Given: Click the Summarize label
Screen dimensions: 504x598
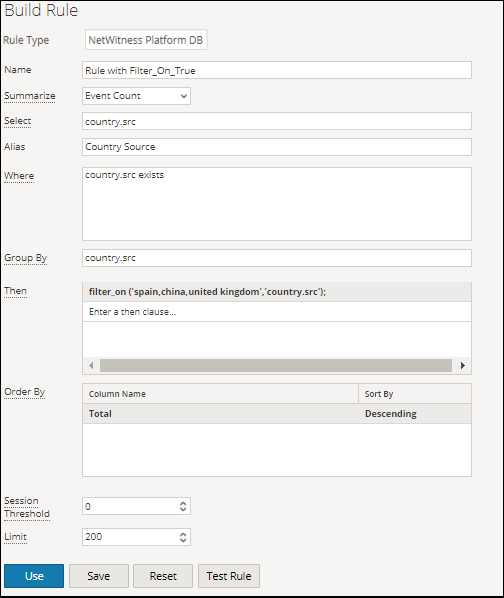Looking at the screenshot, I should click(30, 96).
